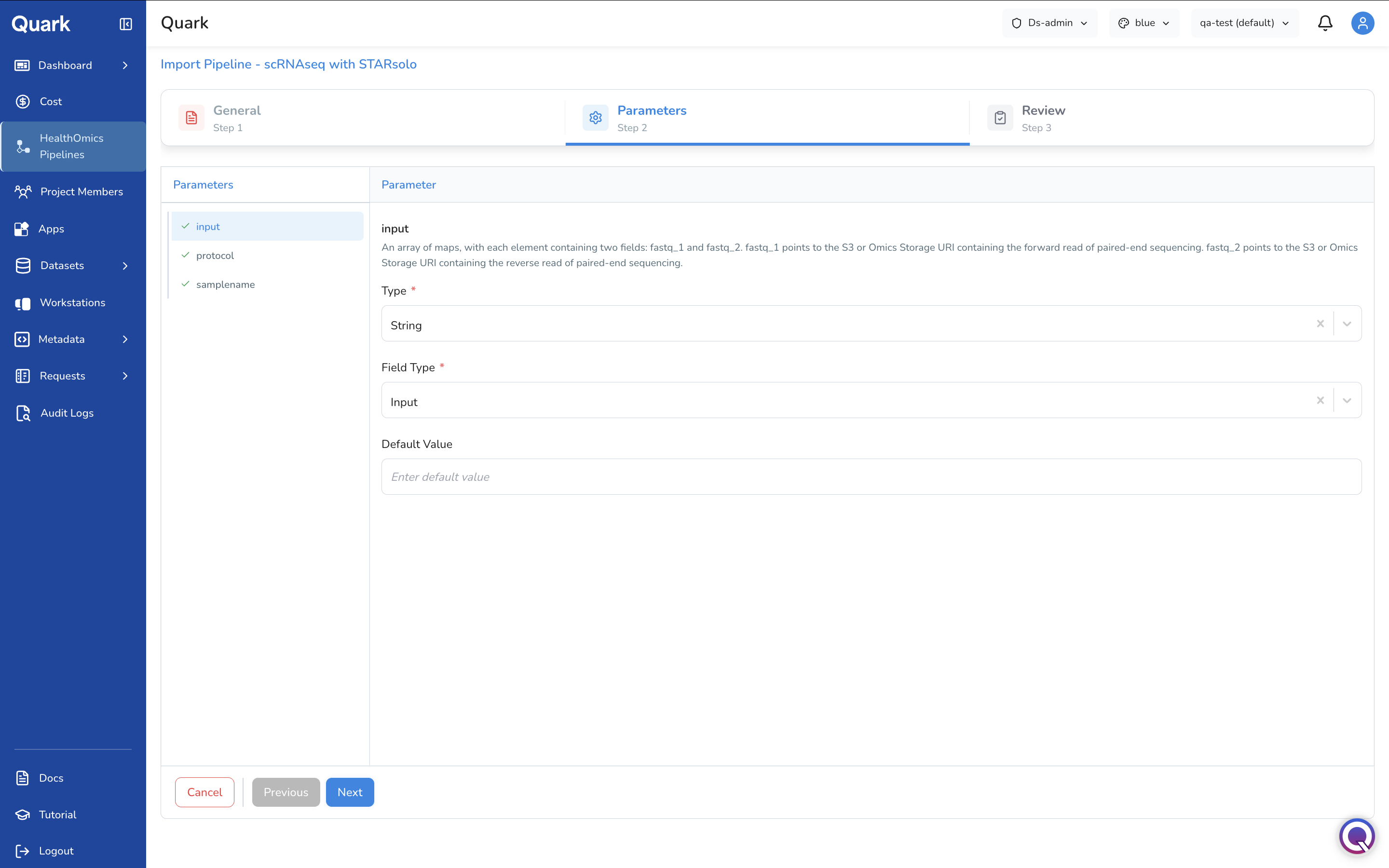Click the Apps icon in sidebar
Image resolution: width=1389 pixels, height=868 pixels.
(22, 229)
